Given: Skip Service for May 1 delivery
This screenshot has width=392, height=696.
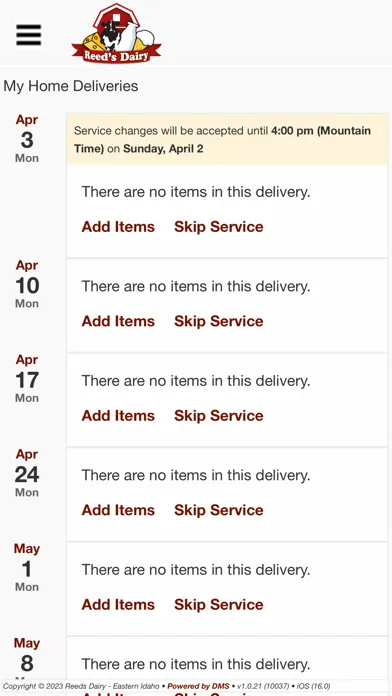Looking at the screenshot, I should click(x=218, y=605).
